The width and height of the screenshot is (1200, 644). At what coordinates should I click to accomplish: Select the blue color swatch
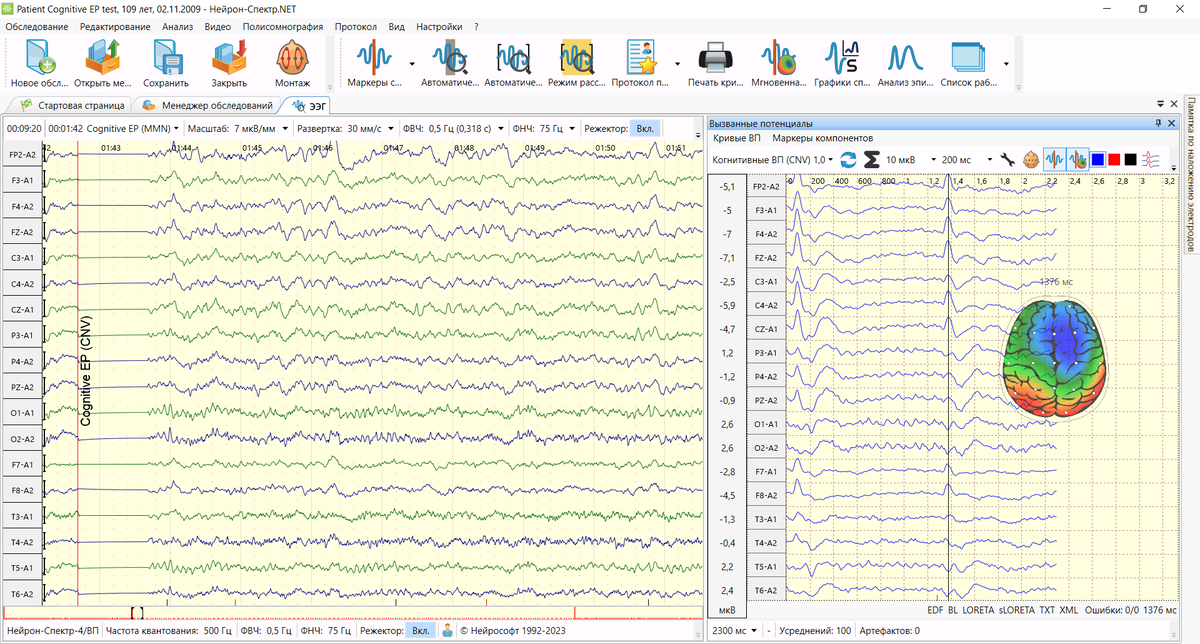pyautogui.click(x=1098, y=159)
